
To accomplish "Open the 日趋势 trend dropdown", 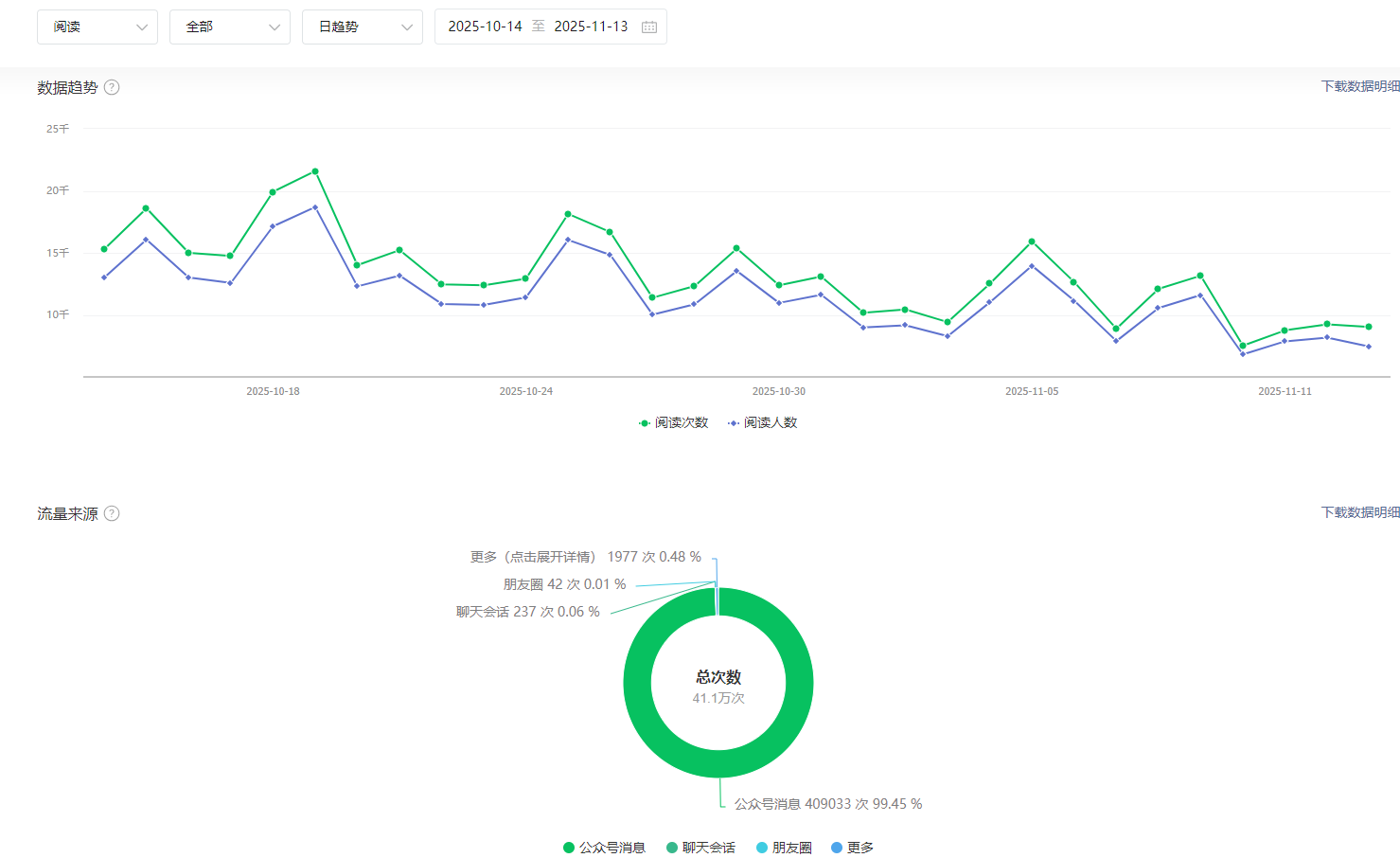I will tap(363, 27).
